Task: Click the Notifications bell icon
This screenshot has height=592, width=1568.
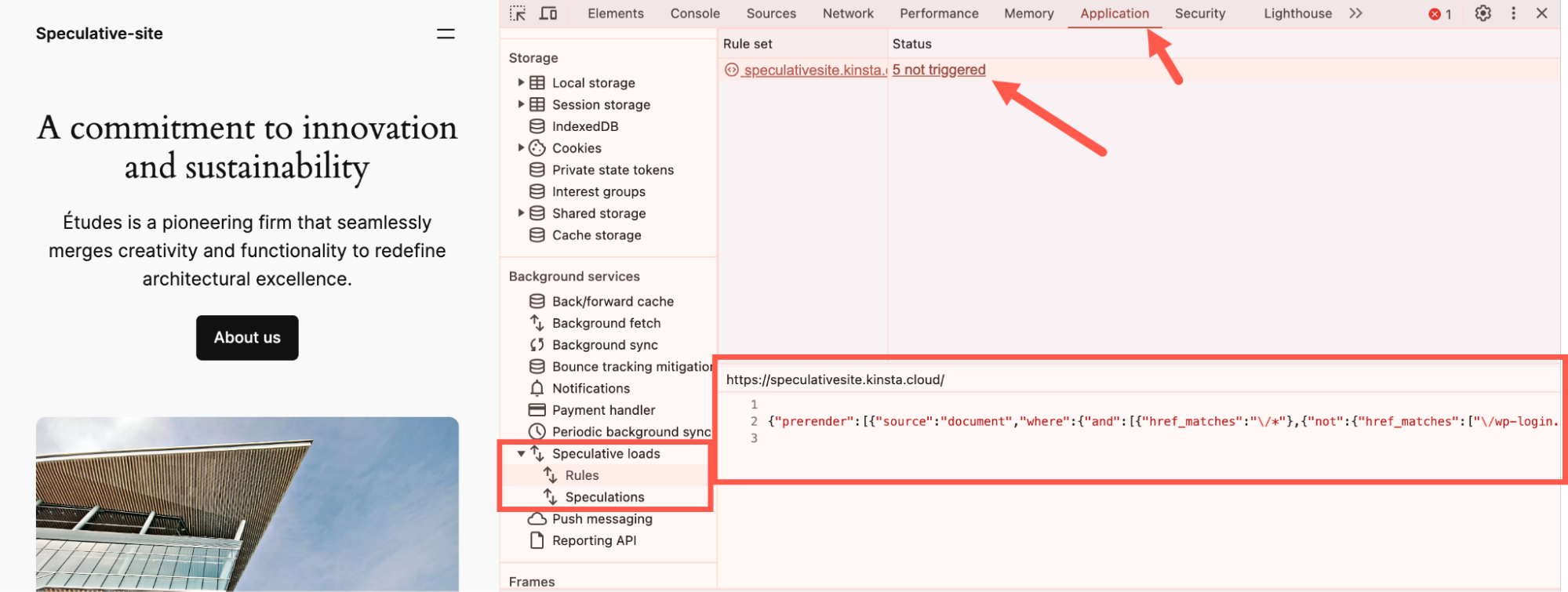Action: pyautogui.click(x=537, y=388)
